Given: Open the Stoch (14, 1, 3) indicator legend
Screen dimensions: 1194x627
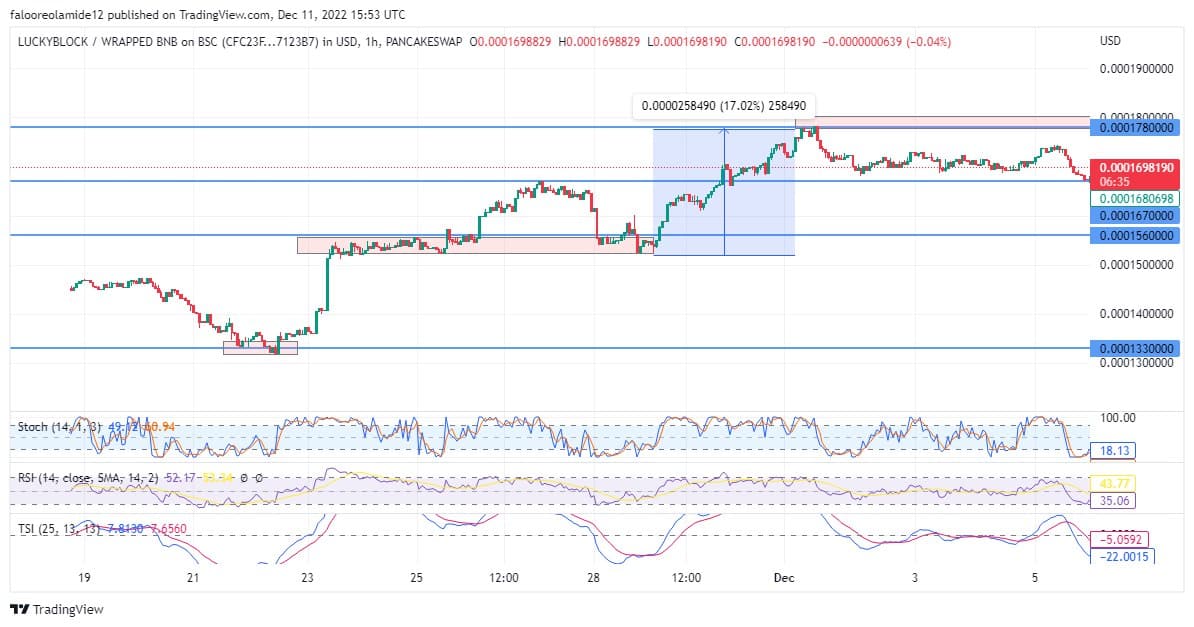Looking at the screenshot, I should click(x=59, y=427).
